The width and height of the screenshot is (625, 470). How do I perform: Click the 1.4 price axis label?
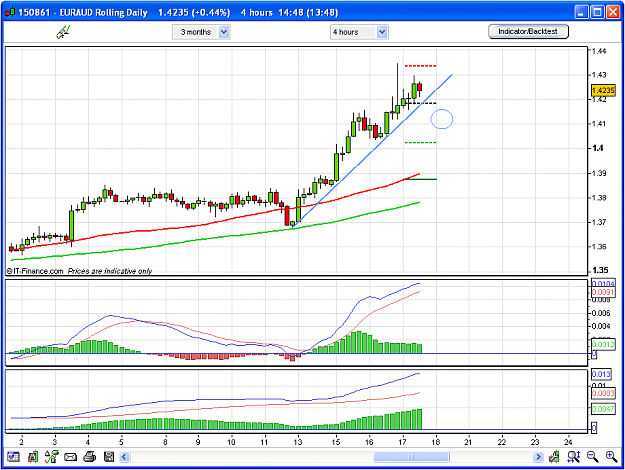coord(598,148)
